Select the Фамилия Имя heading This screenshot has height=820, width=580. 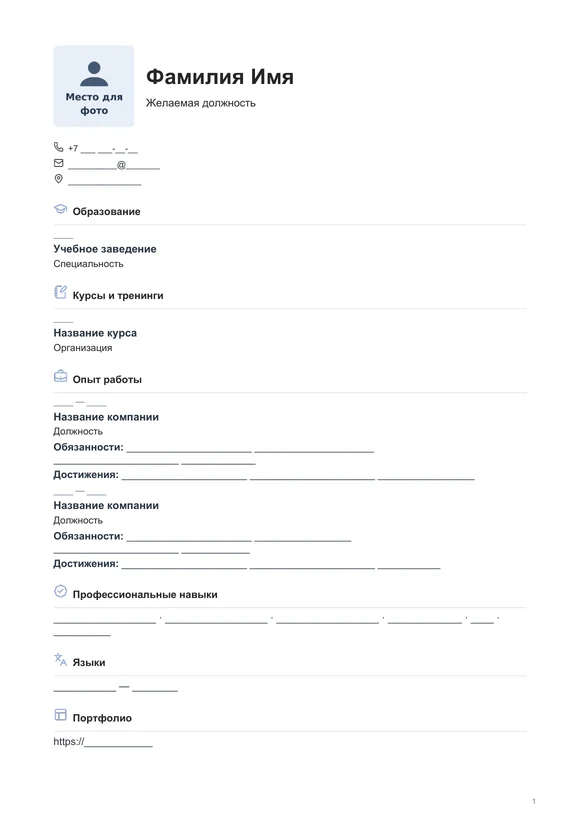220,76
